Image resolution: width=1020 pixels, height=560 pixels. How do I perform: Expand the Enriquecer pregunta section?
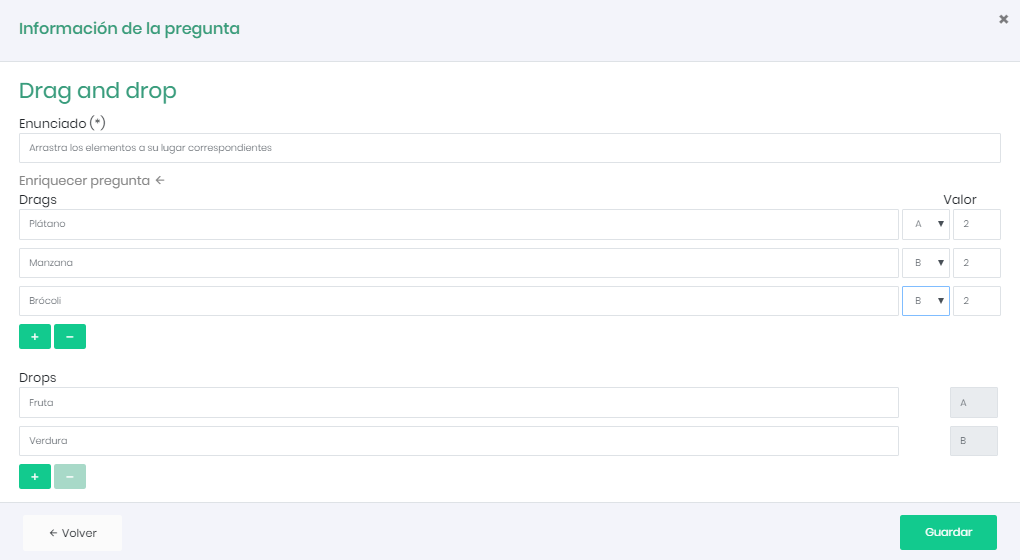(x=91, y=181)
